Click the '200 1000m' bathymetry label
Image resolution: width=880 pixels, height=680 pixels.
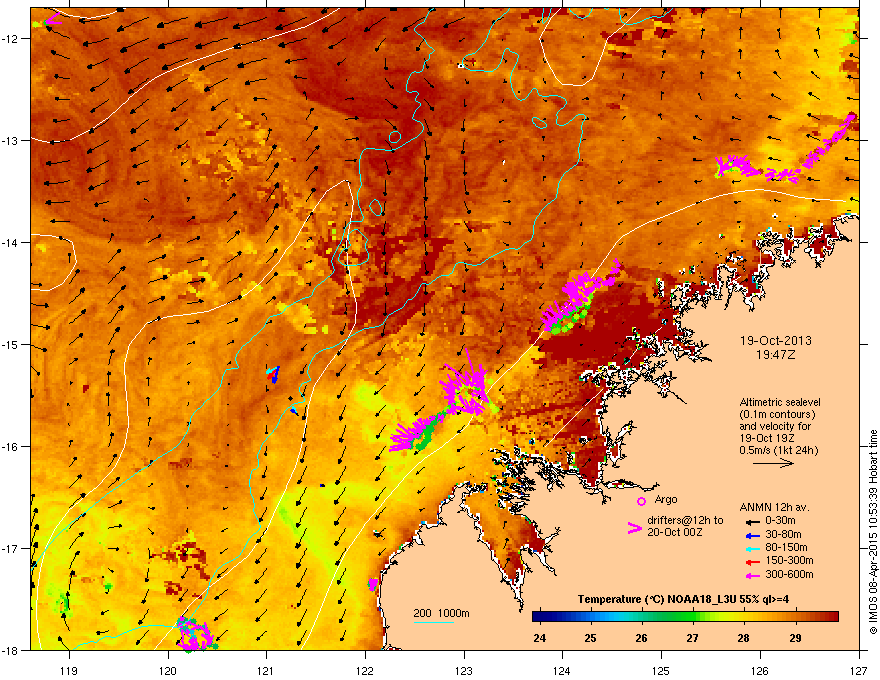coord(441,613)
